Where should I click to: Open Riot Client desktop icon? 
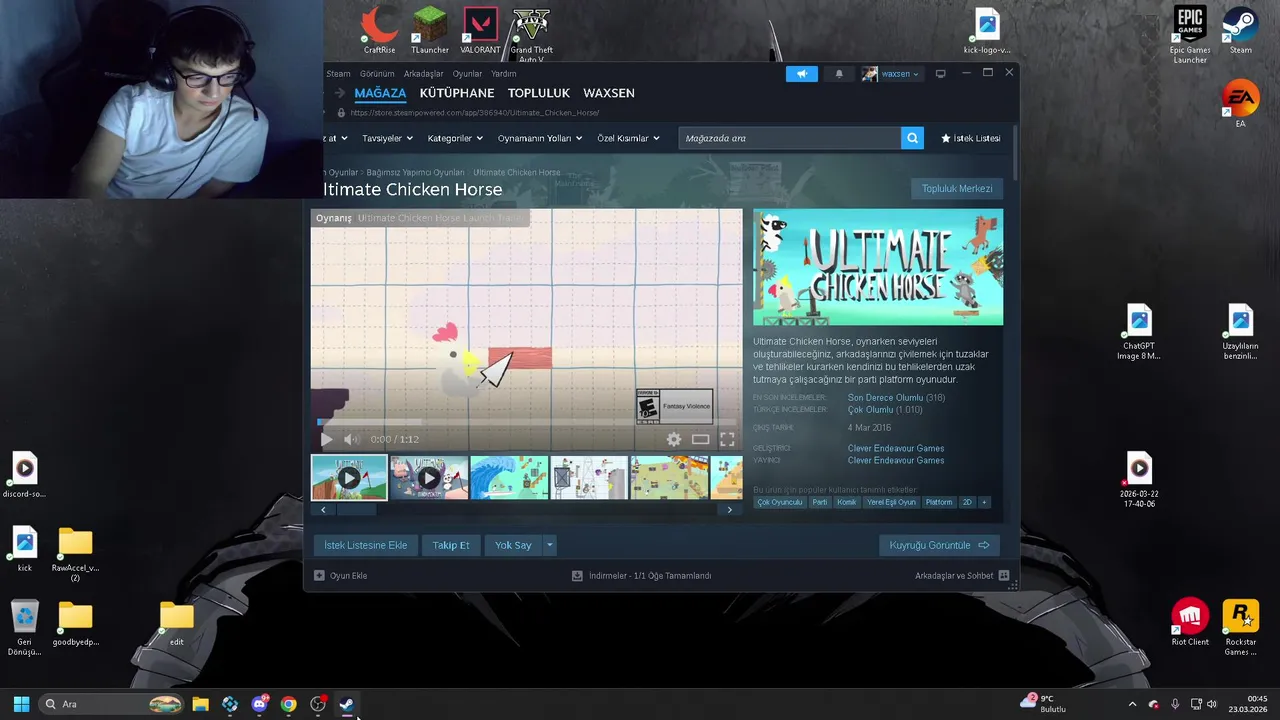tap(1190, 622)
